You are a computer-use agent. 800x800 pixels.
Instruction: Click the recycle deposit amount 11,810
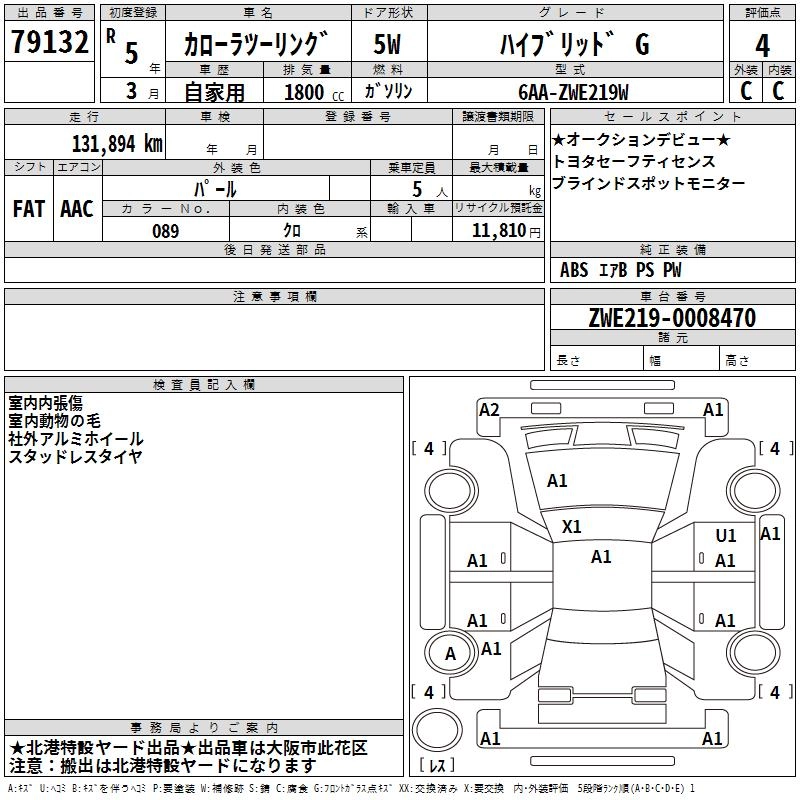tap(497, 231)
